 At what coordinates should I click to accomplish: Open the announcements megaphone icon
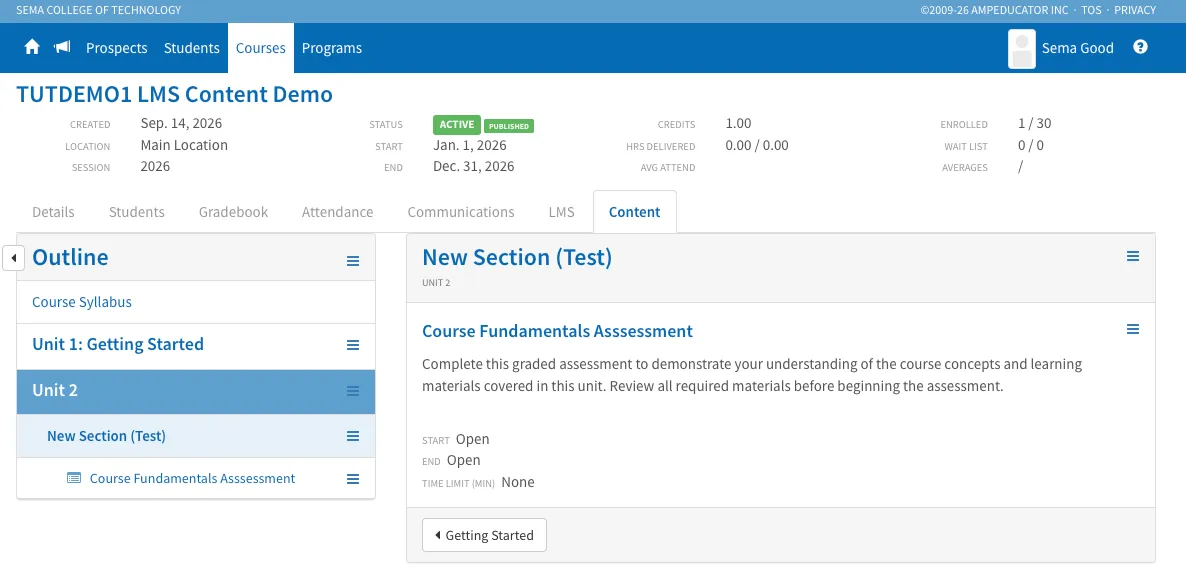tap(62, 48)
